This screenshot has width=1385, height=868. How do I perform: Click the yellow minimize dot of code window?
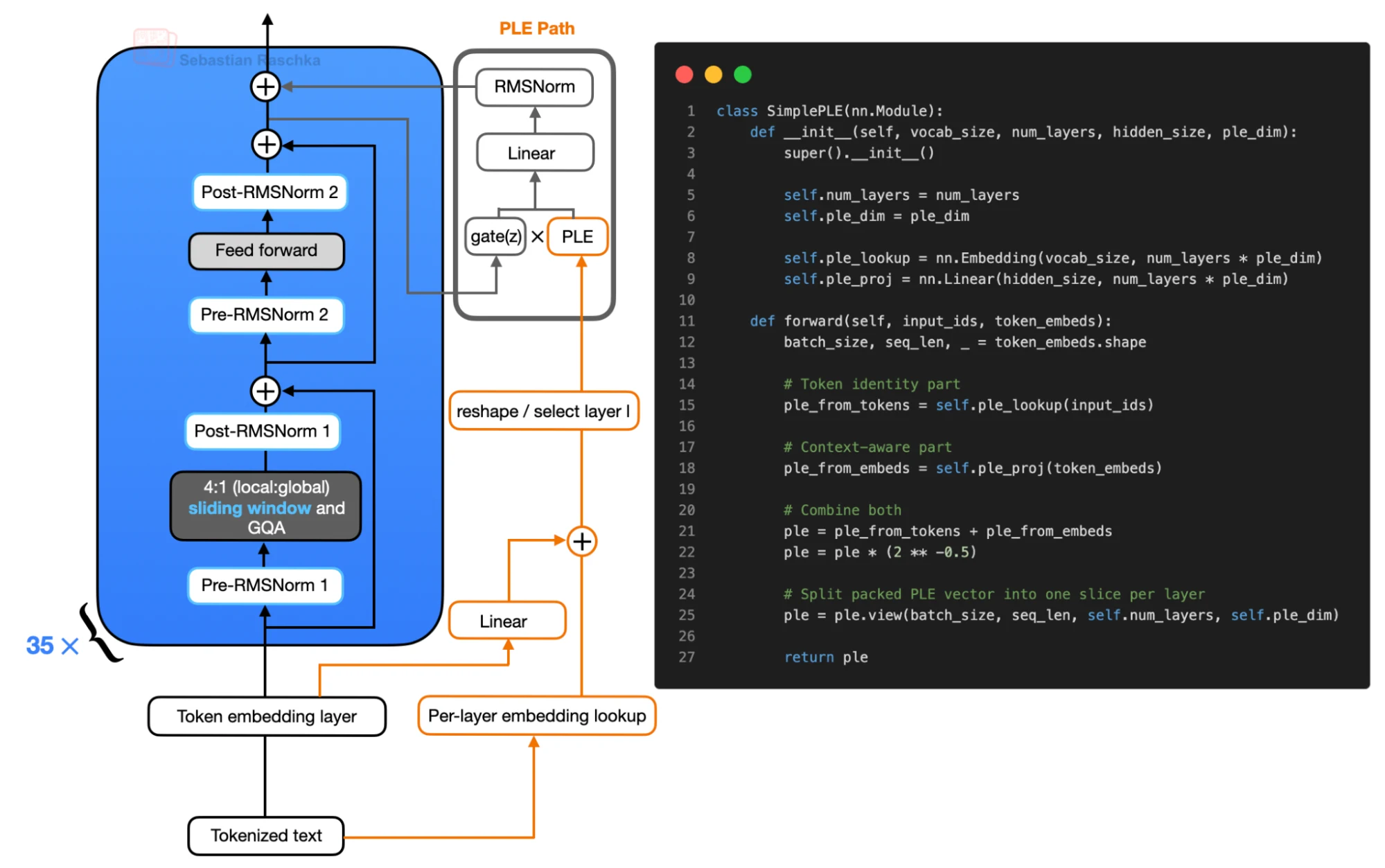point(714,74)
